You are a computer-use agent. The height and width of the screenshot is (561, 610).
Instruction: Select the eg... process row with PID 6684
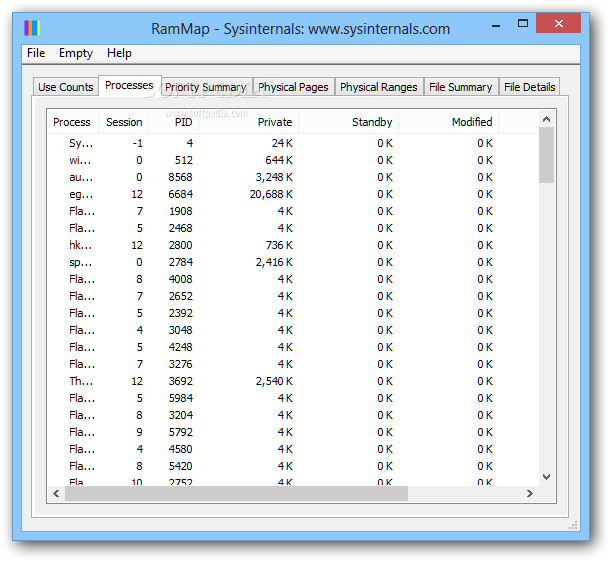tap(293, 194)
